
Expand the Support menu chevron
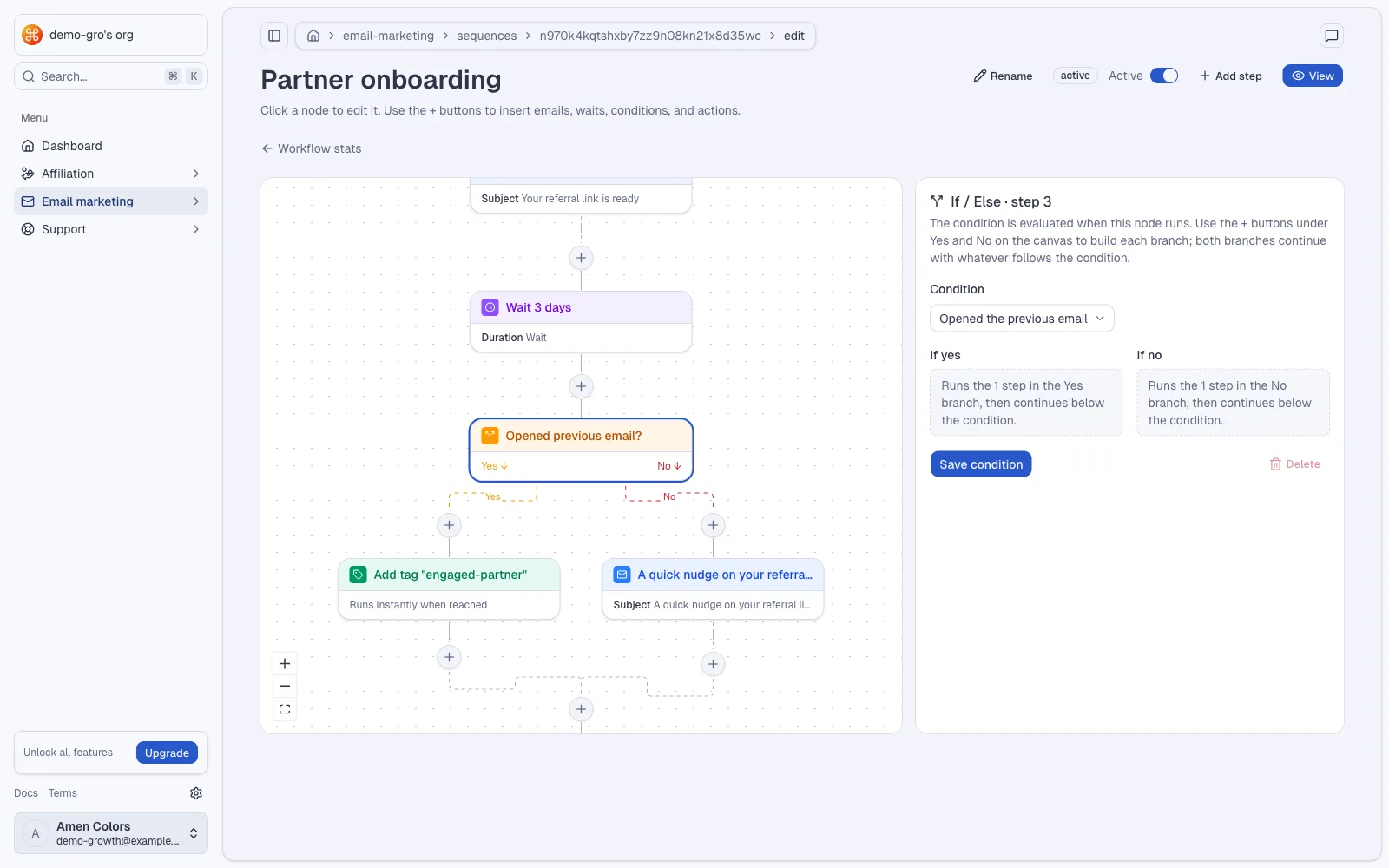pos(196,229)
